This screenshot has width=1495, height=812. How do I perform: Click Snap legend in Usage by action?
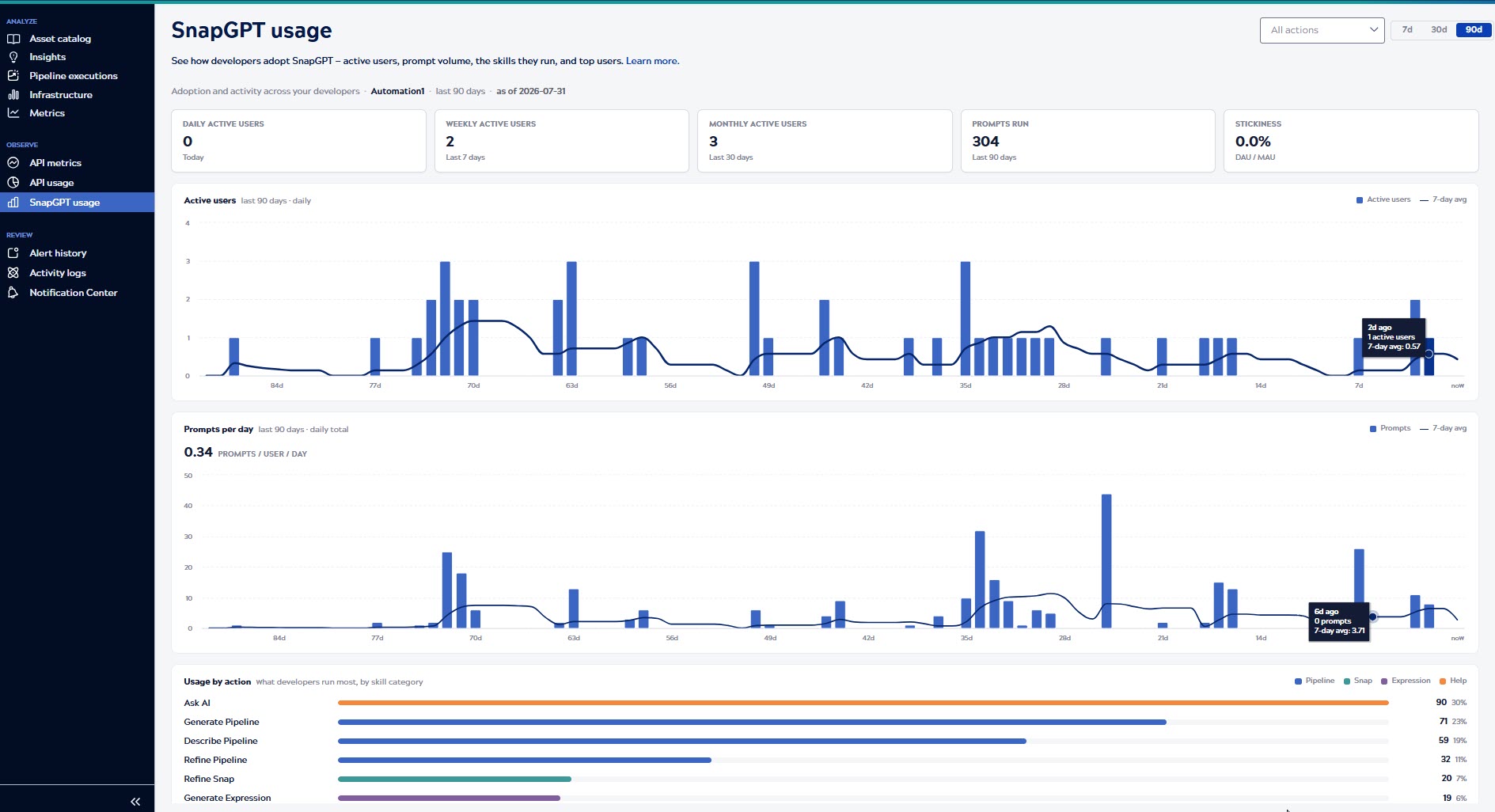point(1358,681)
